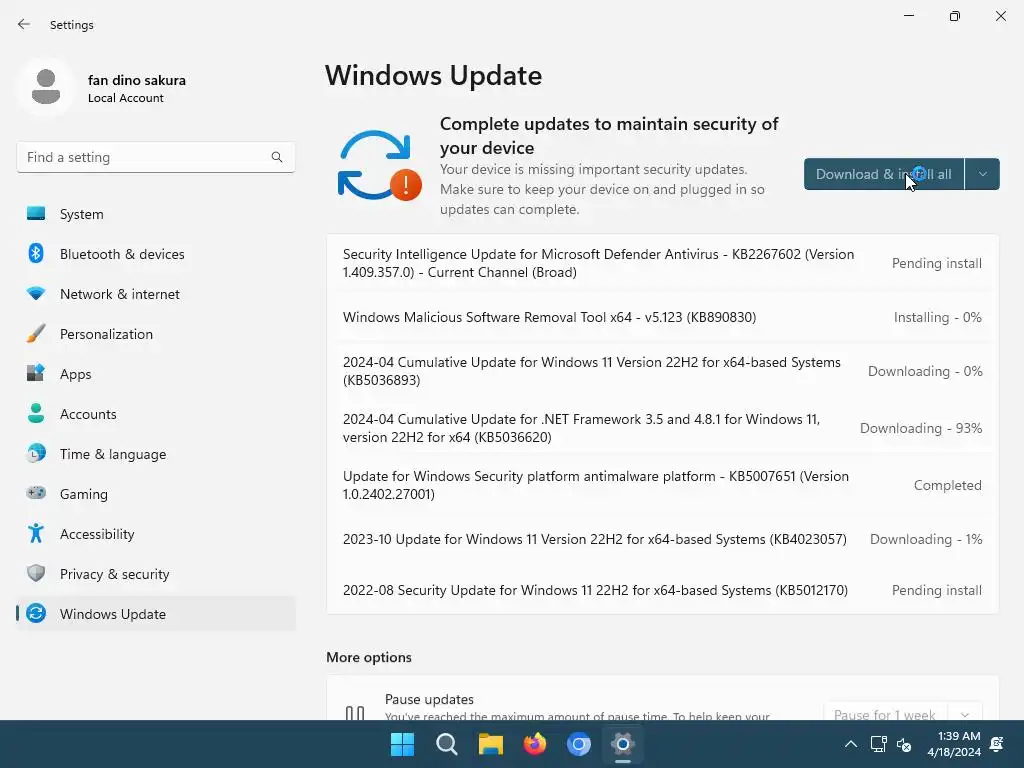Click the fan dino sakura account name
The width and height of the screenshot is (1024, 768).
[136, 80]
